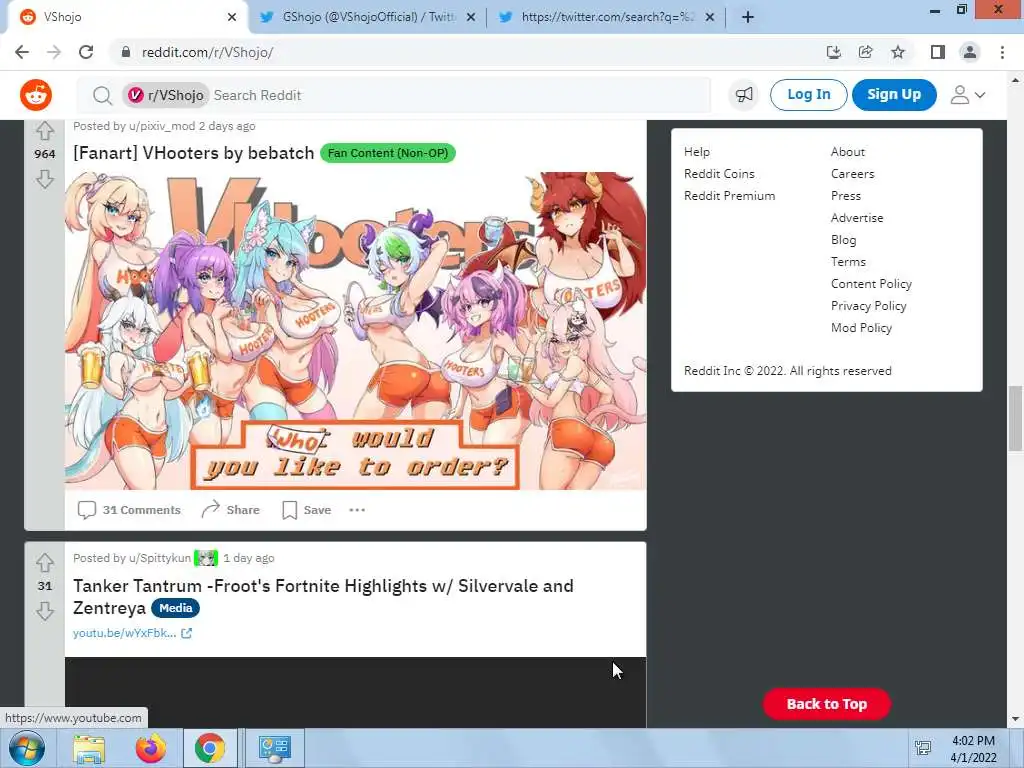Open a new browser tab
This screenshot has width=1024, height=768.
(748, 17)
